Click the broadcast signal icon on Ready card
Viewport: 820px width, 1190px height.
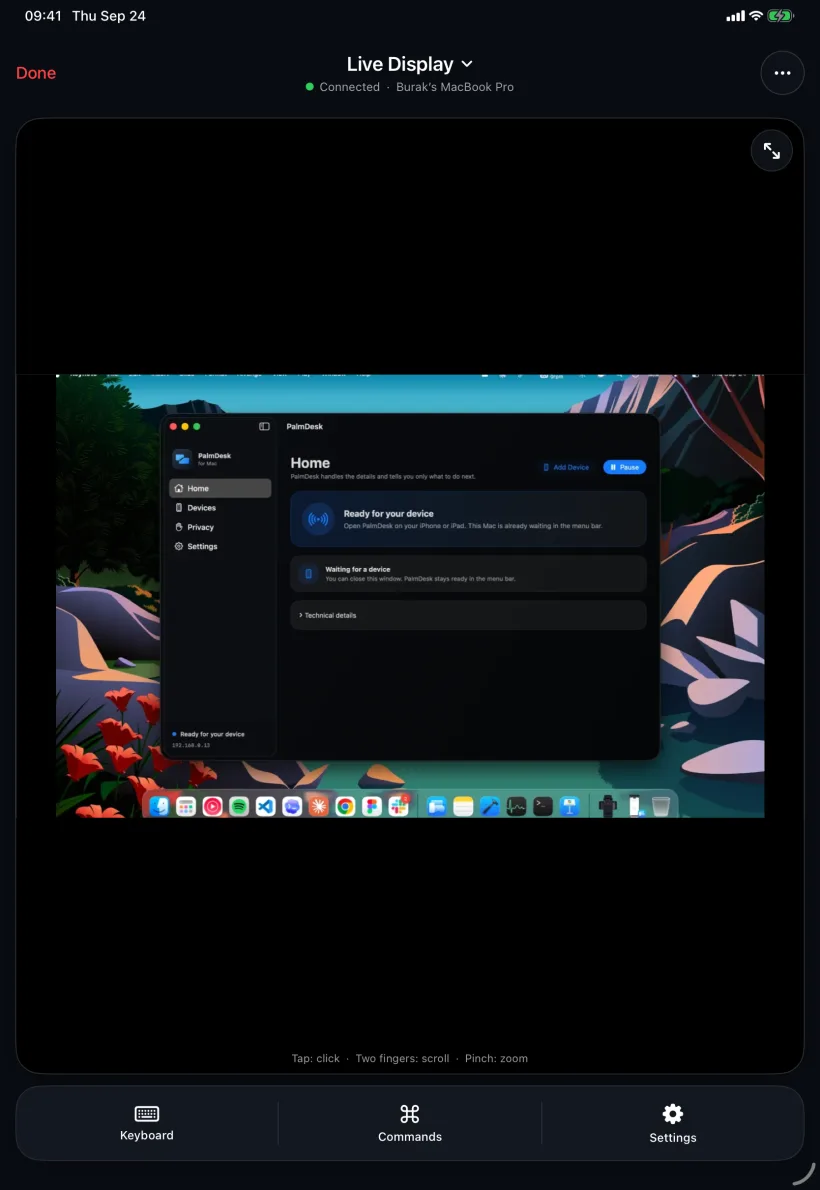(x=318, y=519)
